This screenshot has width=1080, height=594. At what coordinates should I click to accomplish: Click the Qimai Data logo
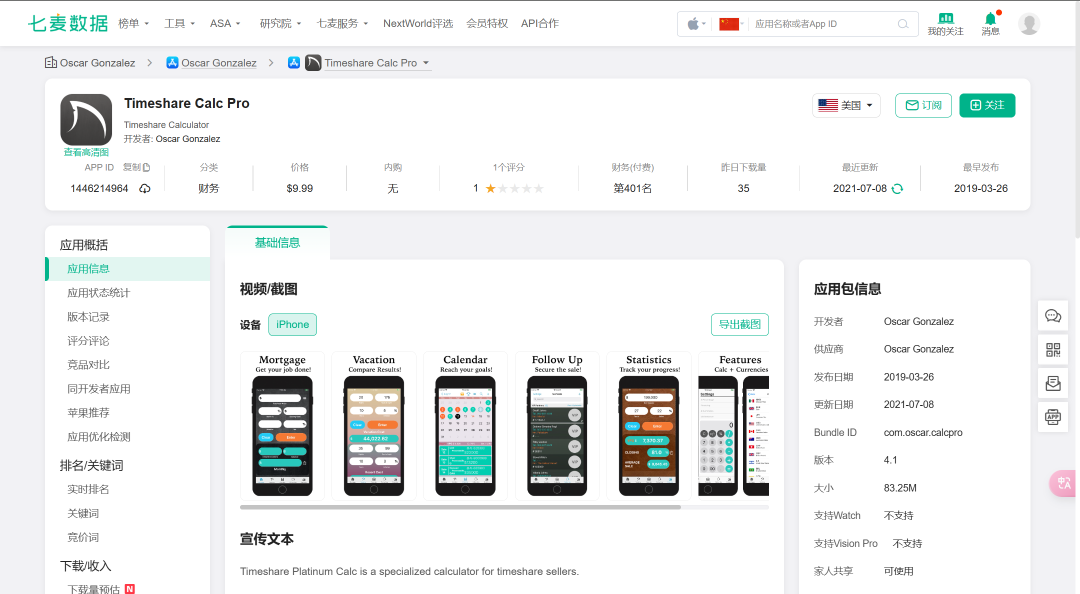coord(68,23)
